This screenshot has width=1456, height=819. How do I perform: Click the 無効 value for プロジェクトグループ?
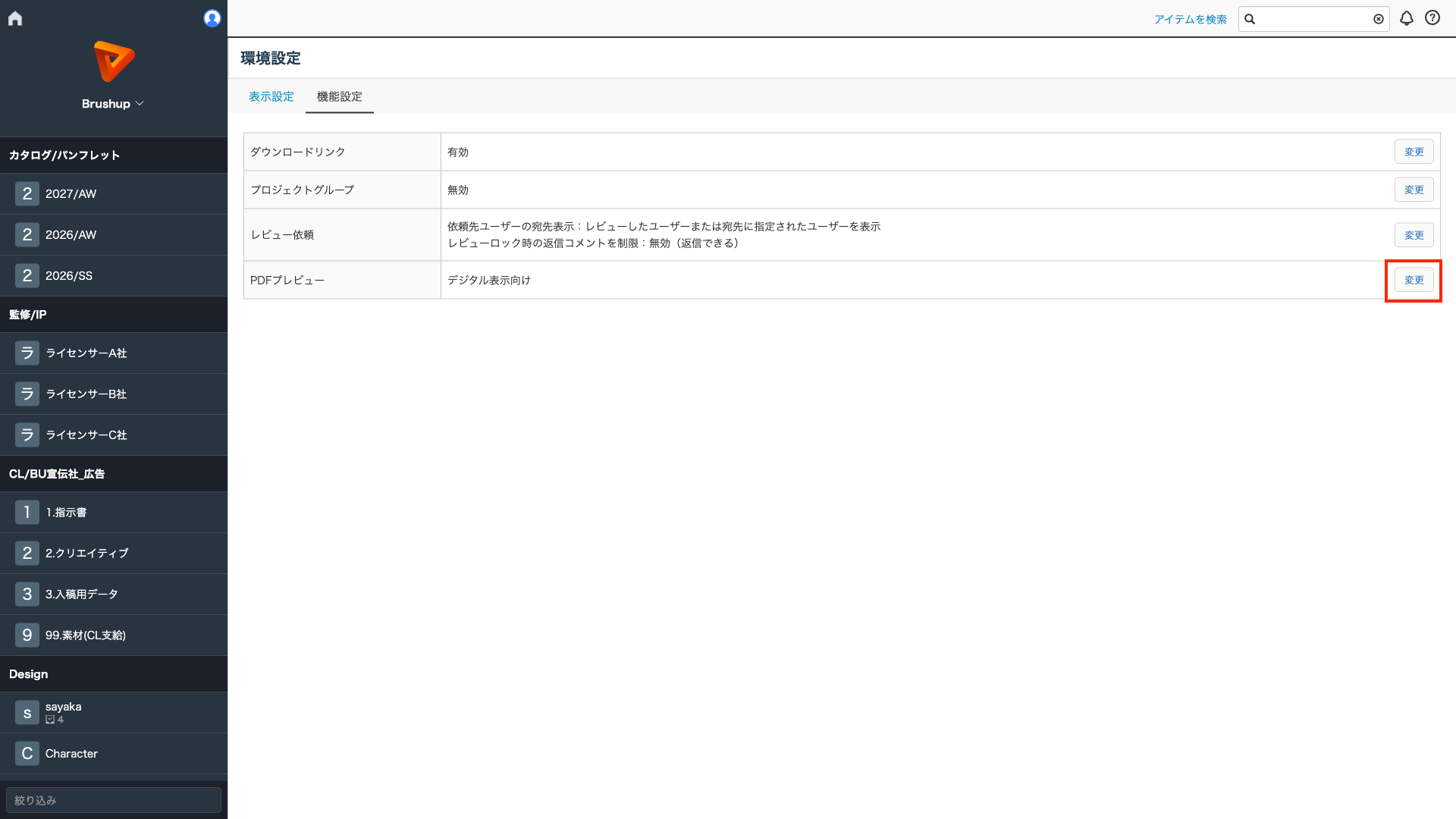click(x=458, y=190)
